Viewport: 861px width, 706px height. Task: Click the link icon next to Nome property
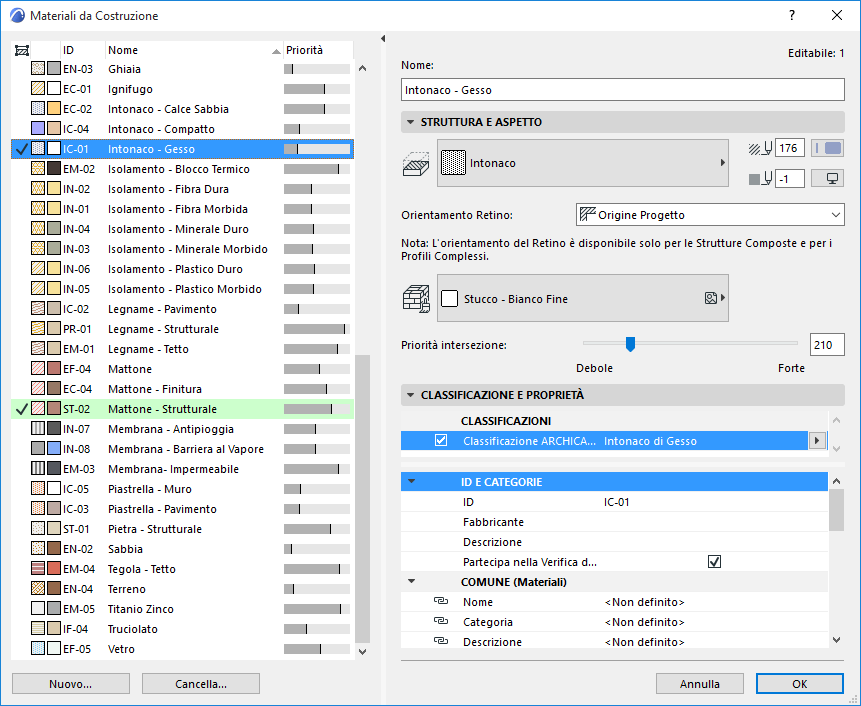[x=441, y=601]
